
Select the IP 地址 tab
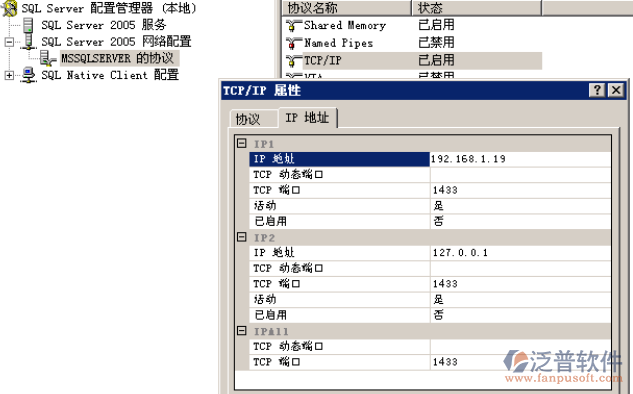click(308, 118)
